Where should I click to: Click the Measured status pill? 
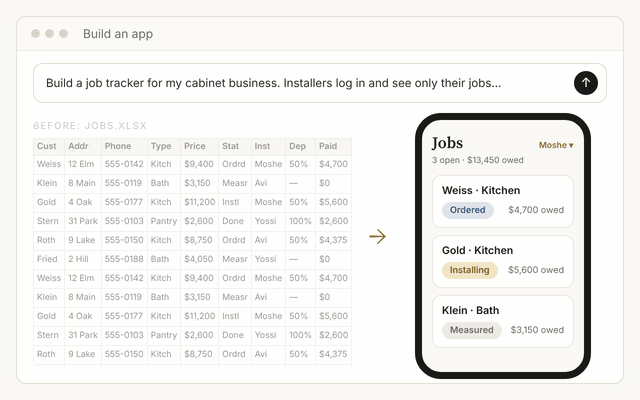coord(471,330)
